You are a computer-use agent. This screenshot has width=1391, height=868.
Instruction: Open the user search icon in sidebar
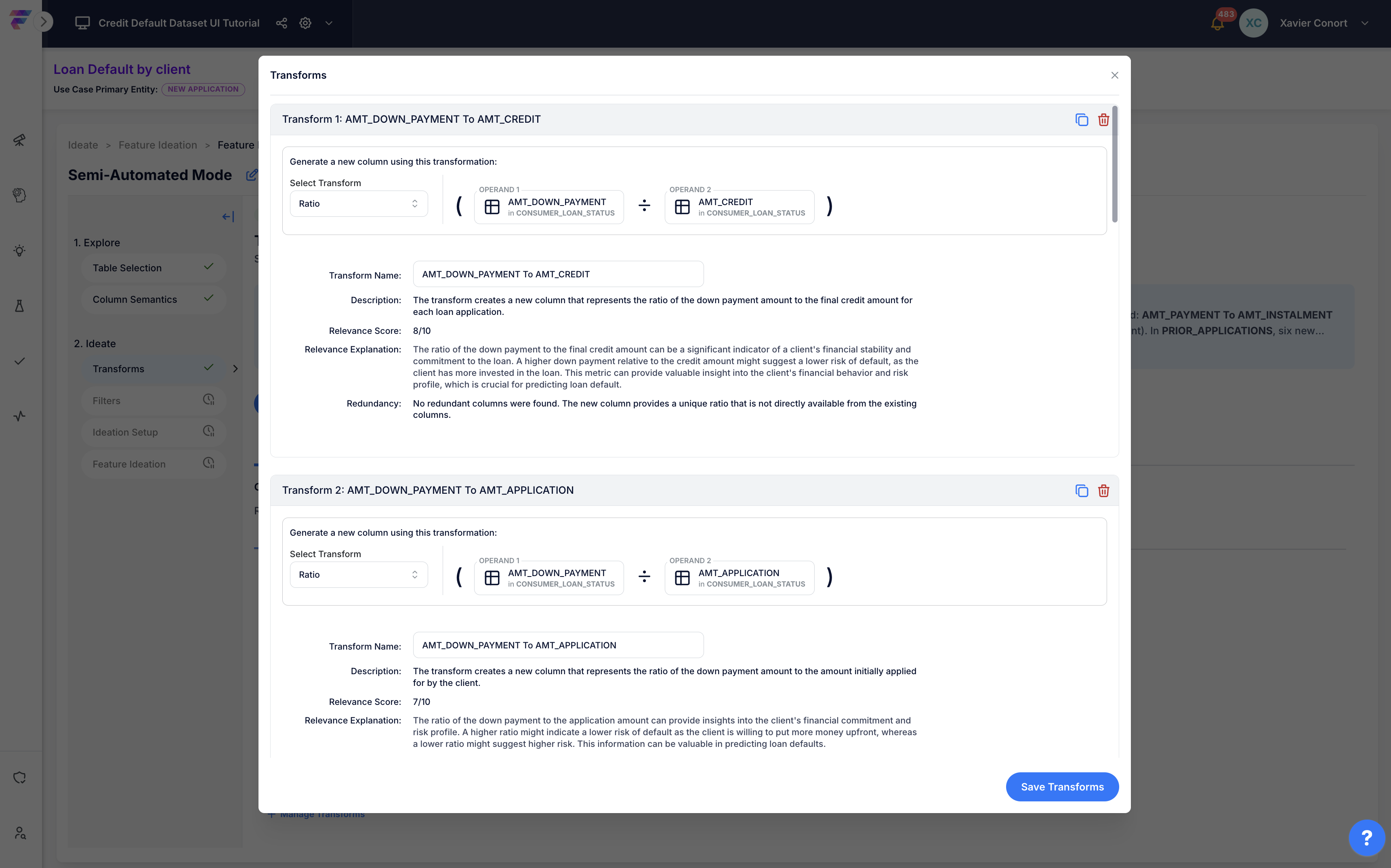pos(19,833)
